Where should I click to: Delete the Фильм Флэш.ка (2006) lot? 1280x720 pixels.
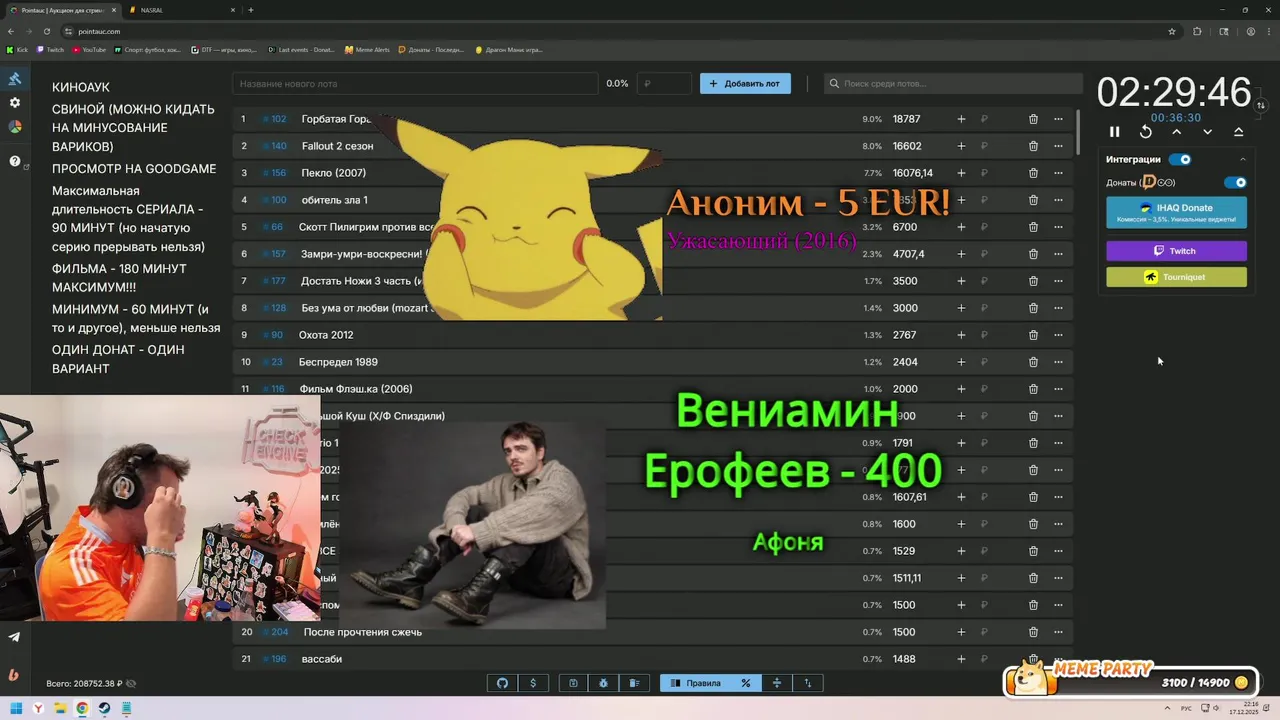point(1033,389)
